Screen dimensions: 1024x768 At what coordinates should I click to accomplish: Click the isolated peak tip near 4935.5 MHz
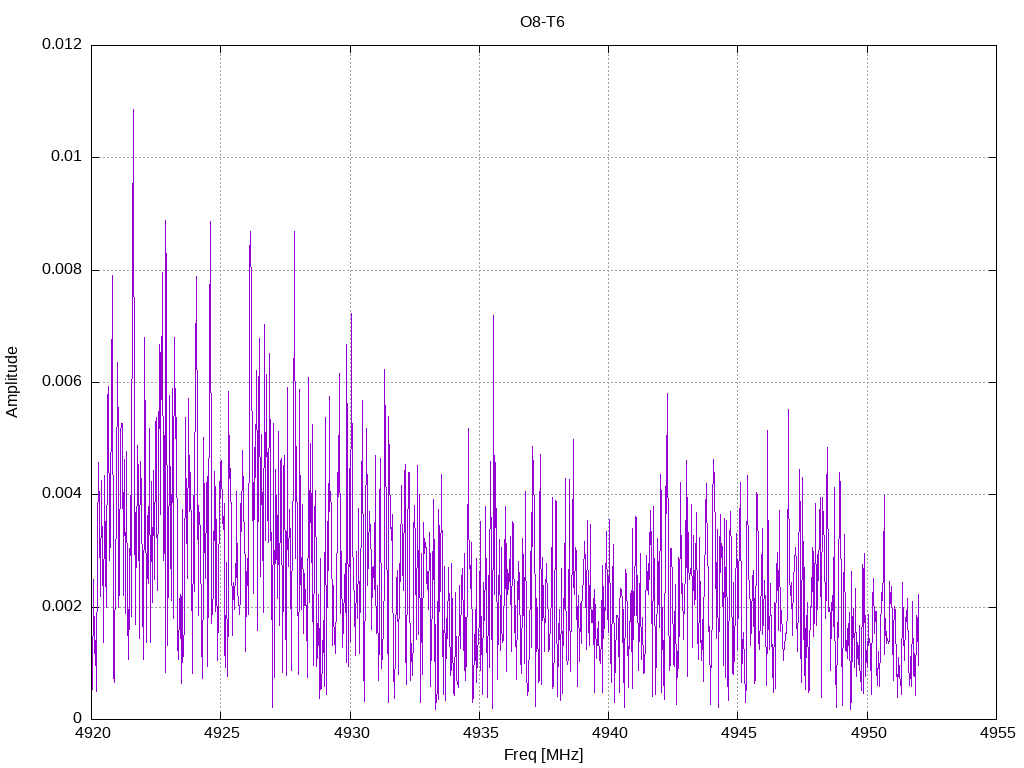click(493, 316)
